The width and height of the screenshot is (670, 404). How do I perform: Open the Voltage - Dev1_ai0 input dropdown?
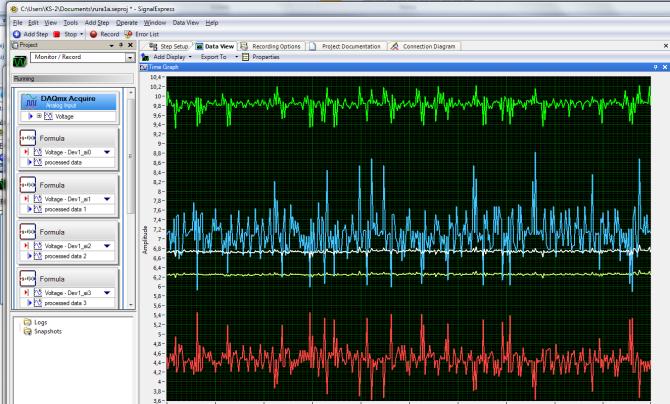click(x=107, y=152)
